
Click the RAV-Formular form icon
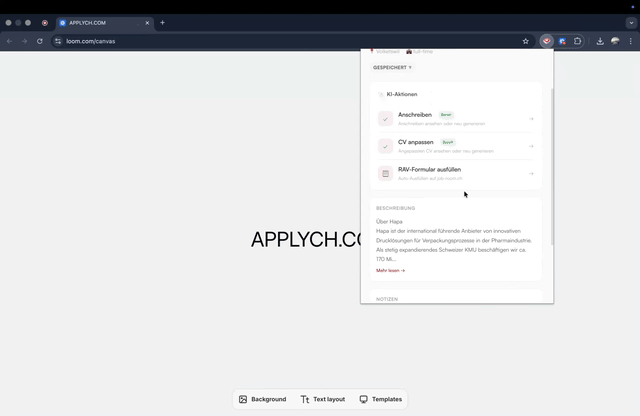pyautogui.click(x=385, y=174)
